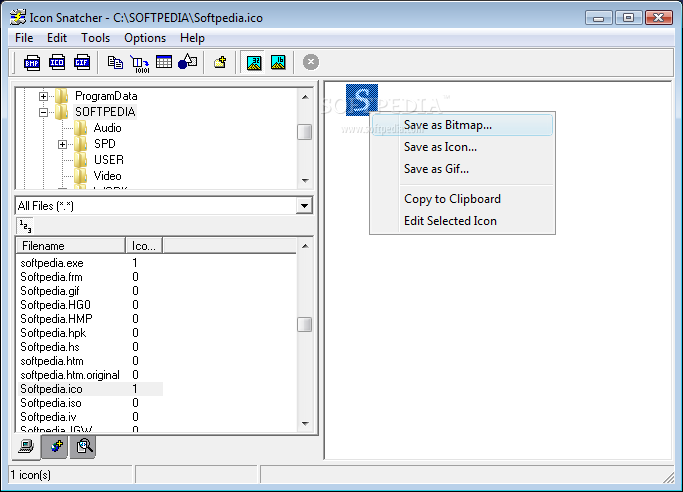Choose Edit Selected Icon from context menu
This screenshot has width=683, height=492.
point(462,221)
